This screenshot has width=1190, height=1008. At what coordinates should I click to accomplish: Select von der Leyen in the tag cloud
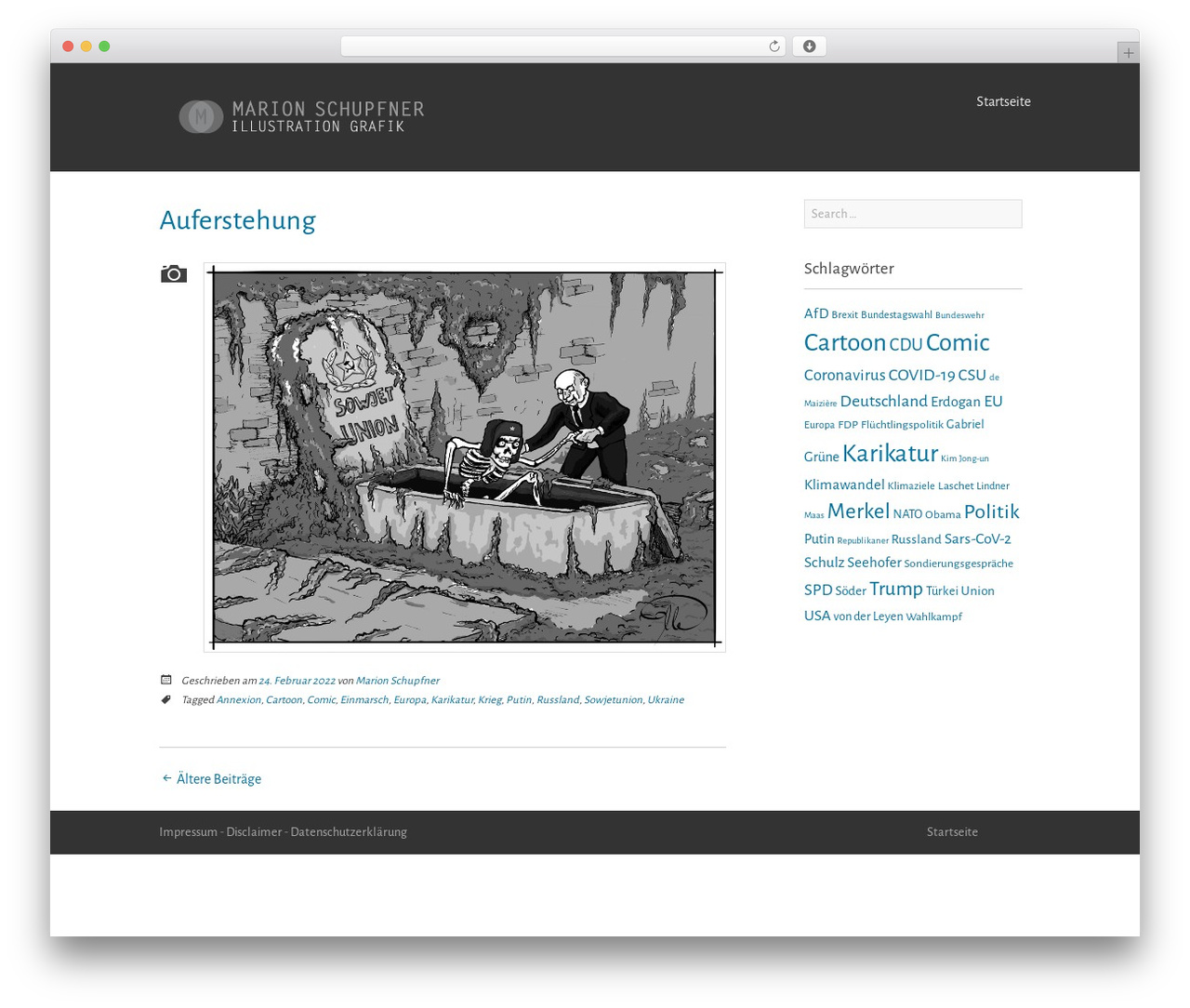(868, 617)
